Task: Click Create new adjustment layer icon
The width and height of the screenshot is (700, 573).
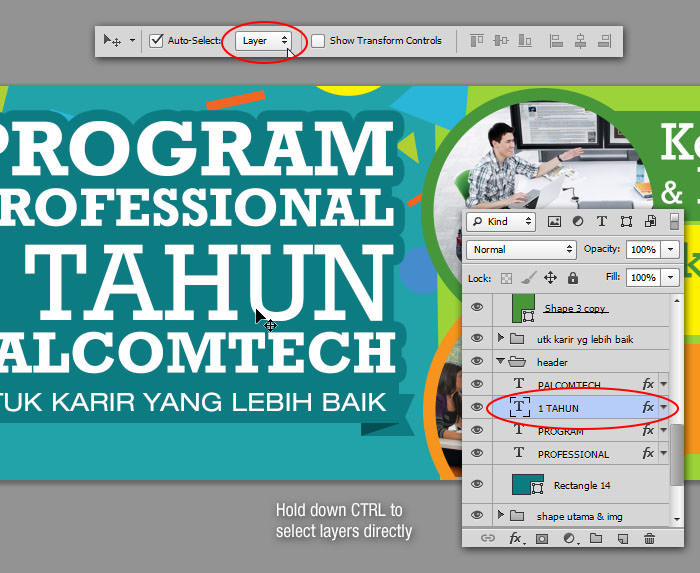Action: [x=570, y=539]
